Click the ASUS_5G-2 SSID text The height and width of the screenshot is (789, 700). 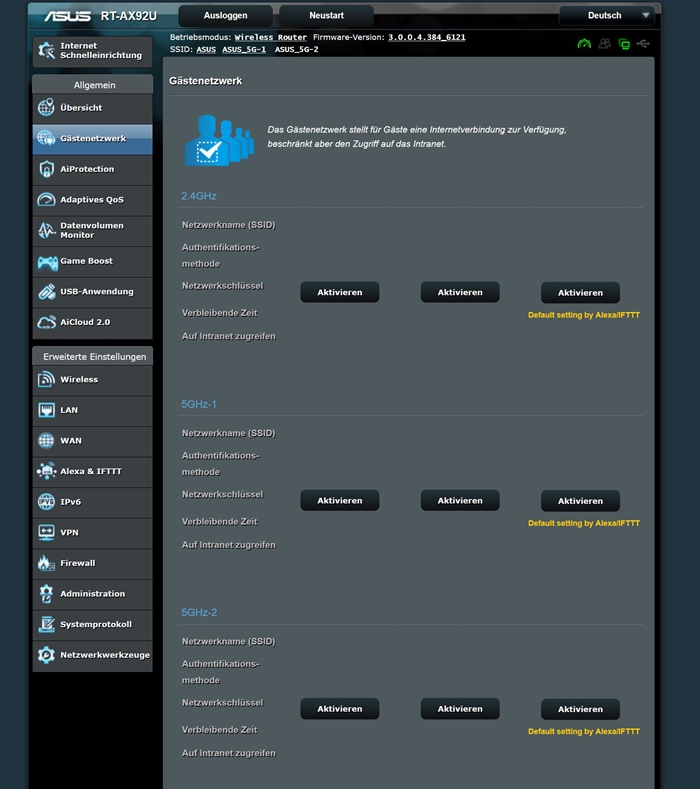coord(296,49)
